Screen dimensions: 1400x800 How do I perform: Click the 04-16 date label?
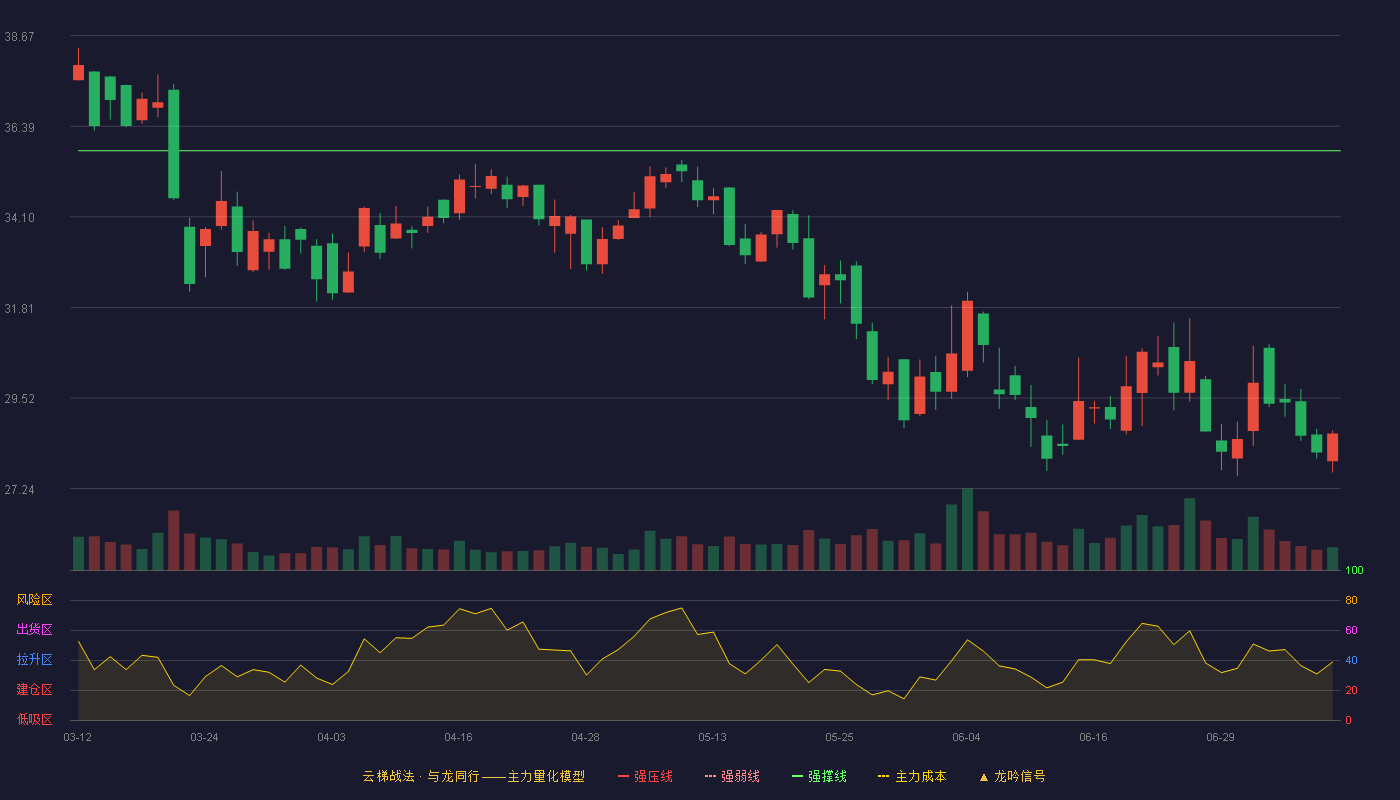pyautogui.click(x=458, y=737)
